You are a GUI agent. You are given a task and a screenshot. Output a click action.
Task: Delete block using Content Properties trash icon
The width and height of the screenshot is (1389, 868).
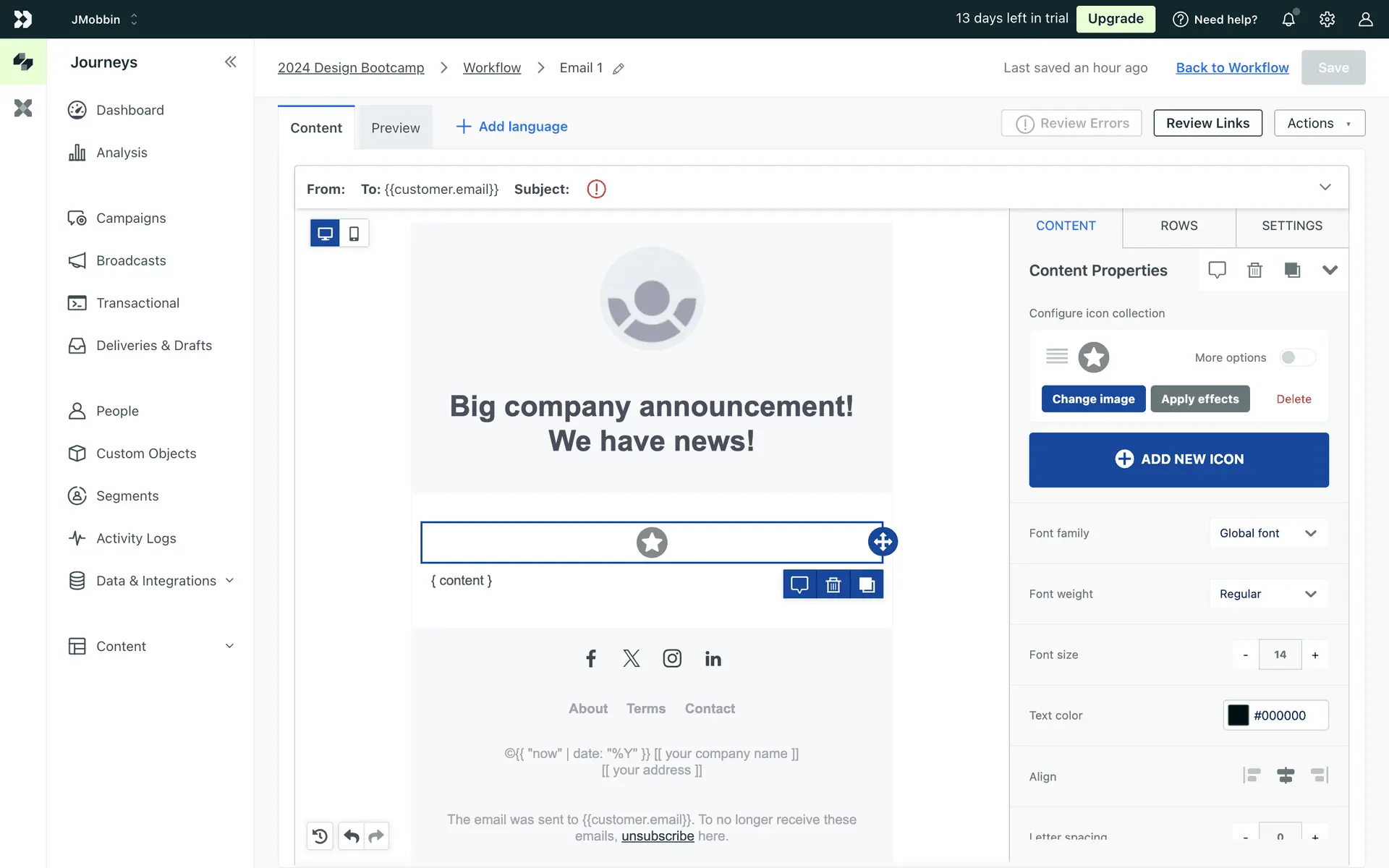point(1254,271)
